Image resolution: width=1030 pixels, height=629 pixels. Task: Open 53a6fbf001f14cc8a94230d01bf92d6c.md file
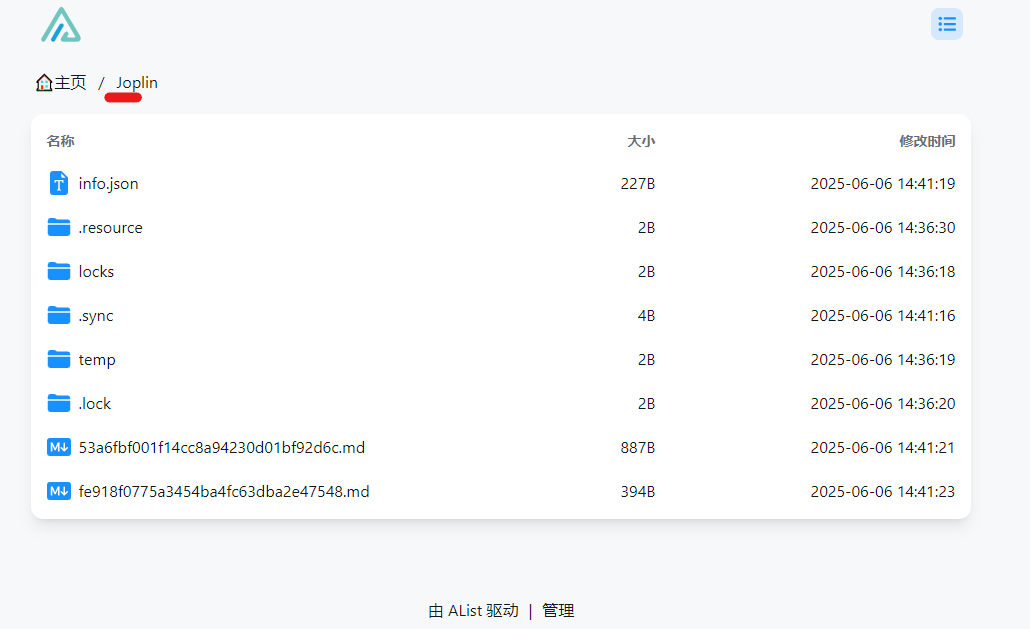pyautogui.click(x=222, y=447)
